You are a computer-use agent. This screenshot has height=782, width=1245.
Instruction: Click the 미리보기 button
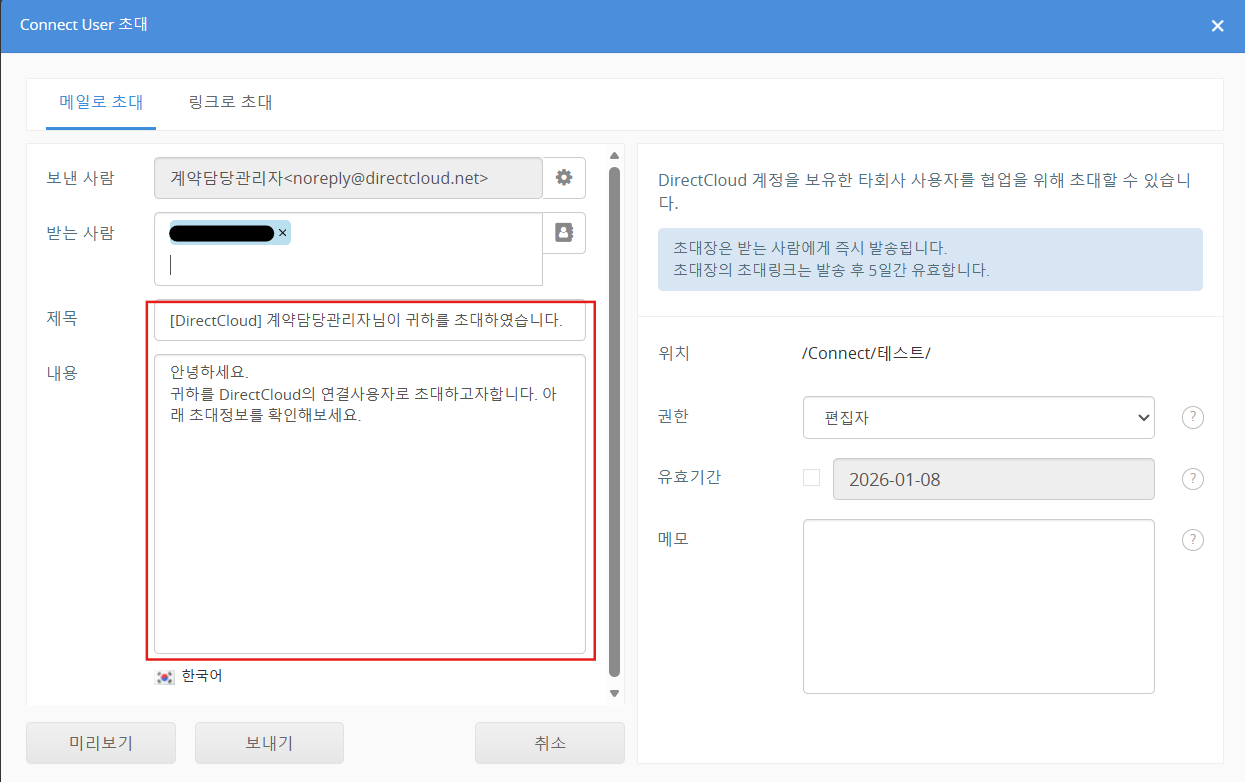click(x=101, y=743)
